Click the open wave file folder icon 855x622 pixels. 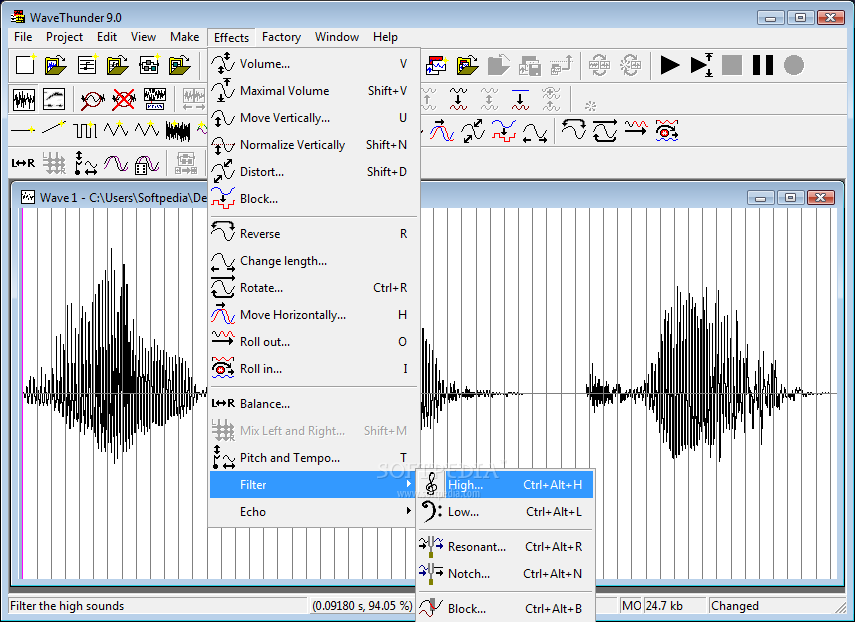click(x=56, y=65)
